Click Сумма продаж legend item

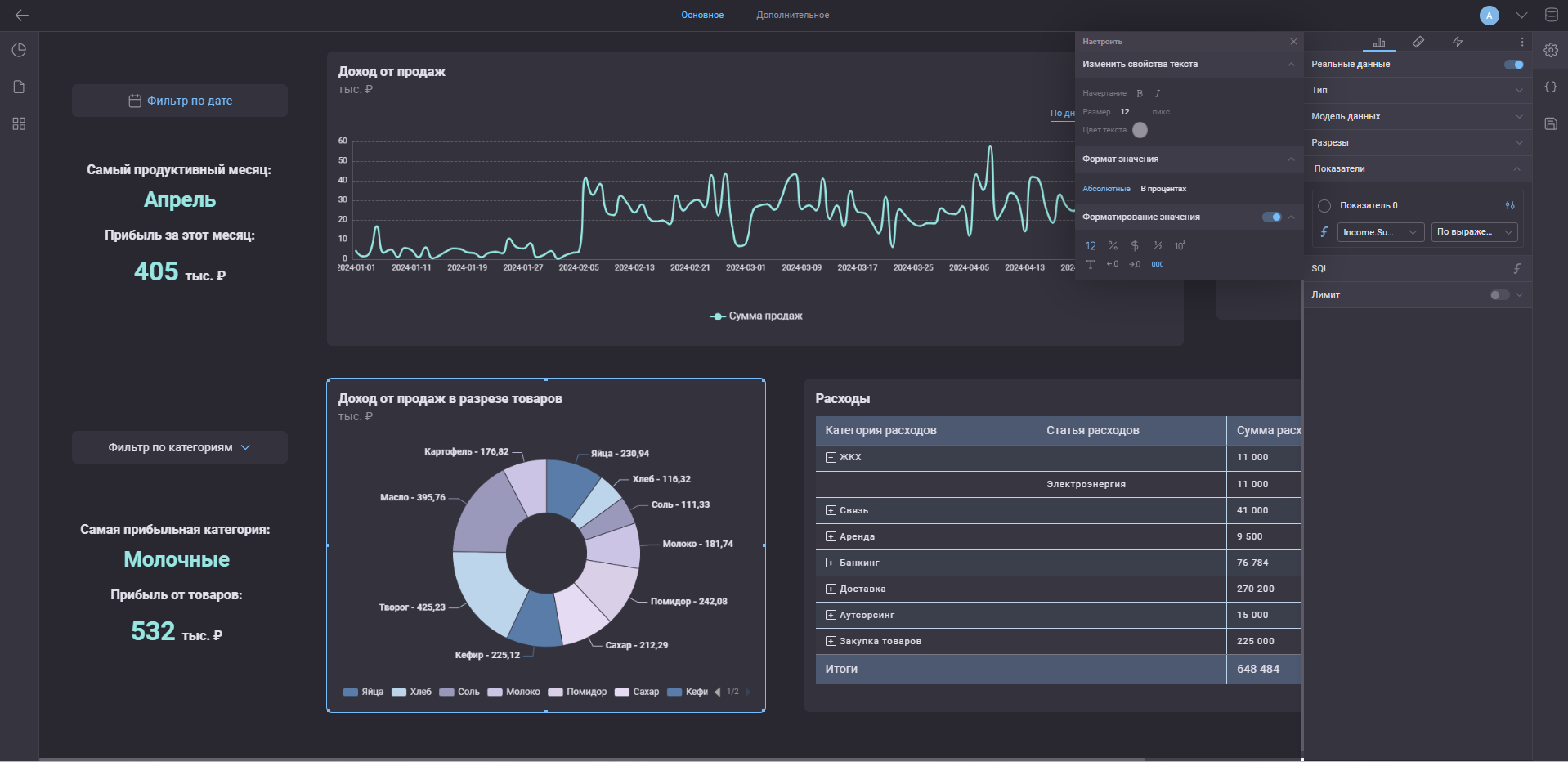pos(756,316)
